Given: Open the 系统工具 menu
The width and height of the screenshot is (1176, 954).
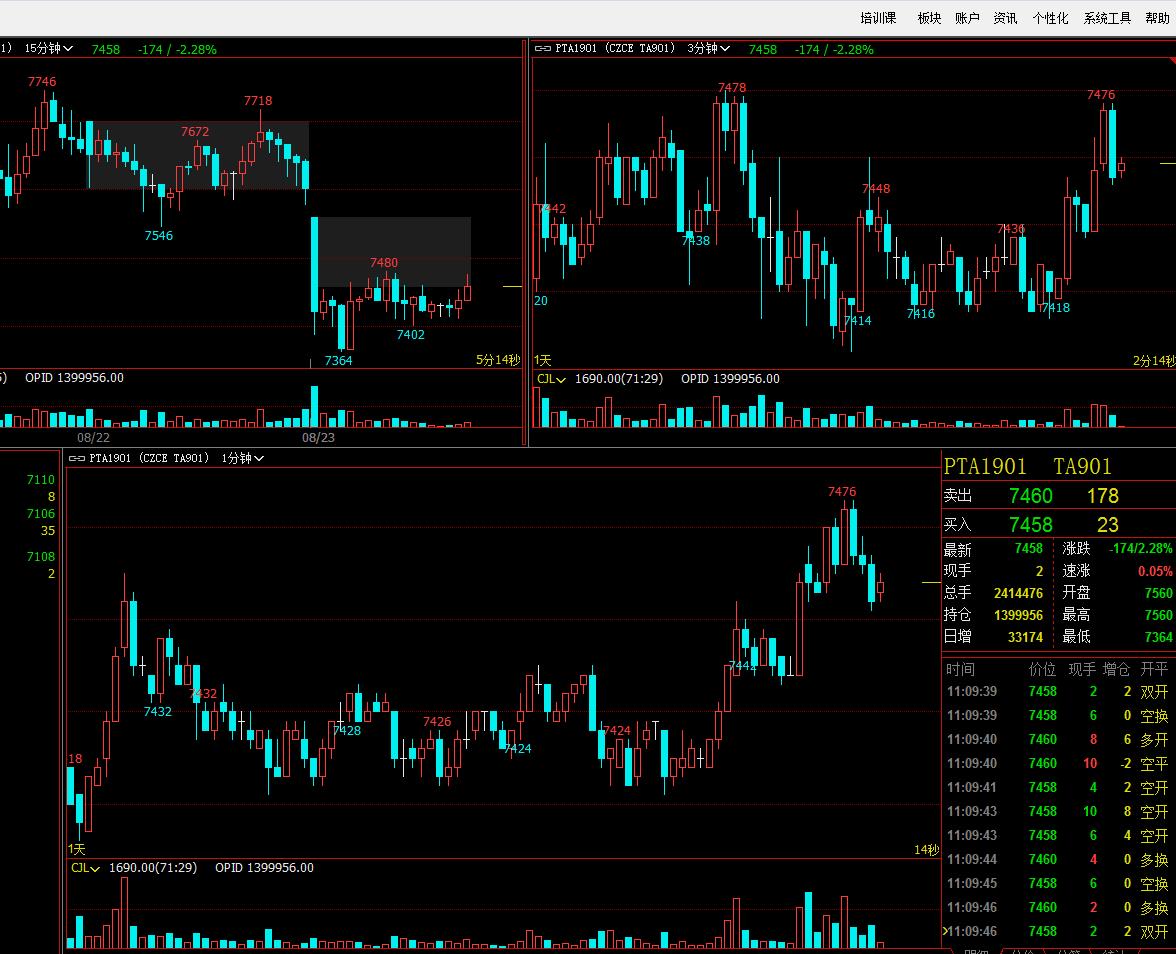Looking at the screenshot, I should (x=1107, y=18).
